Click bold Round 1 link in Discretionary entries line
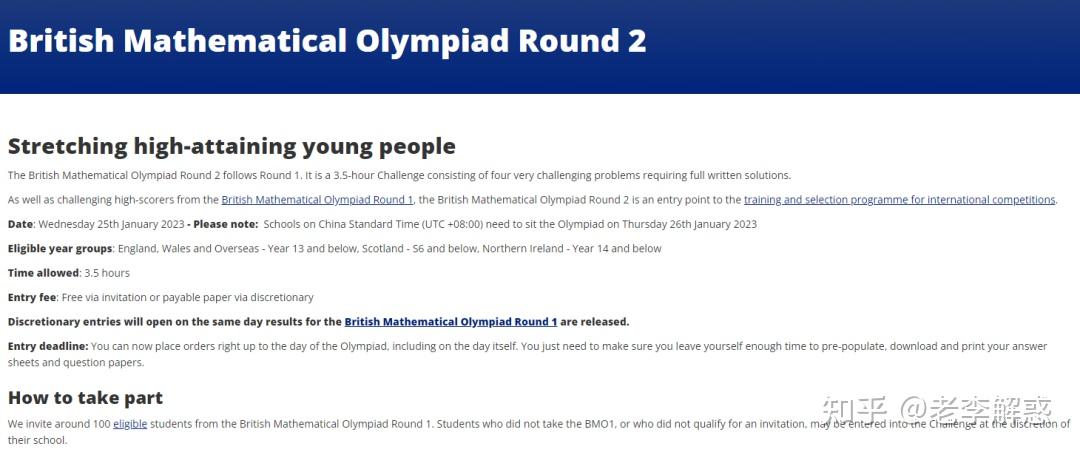This screenshot has height=455, width=1080. point(450,322)
